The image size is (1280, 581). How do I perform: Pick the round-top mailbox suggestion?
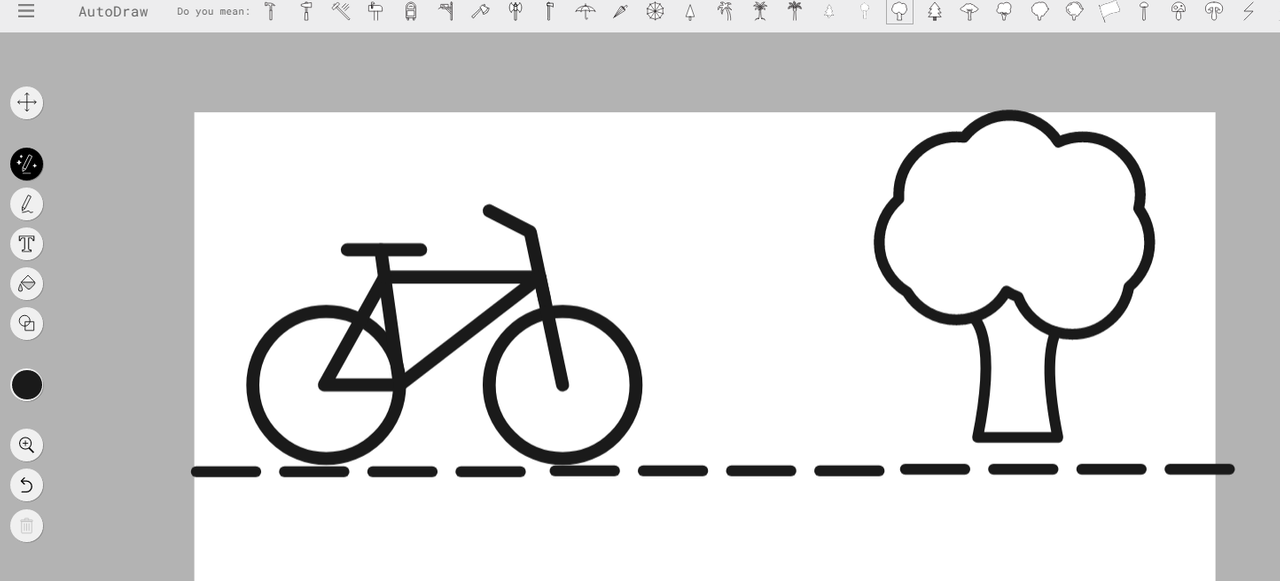411,11
